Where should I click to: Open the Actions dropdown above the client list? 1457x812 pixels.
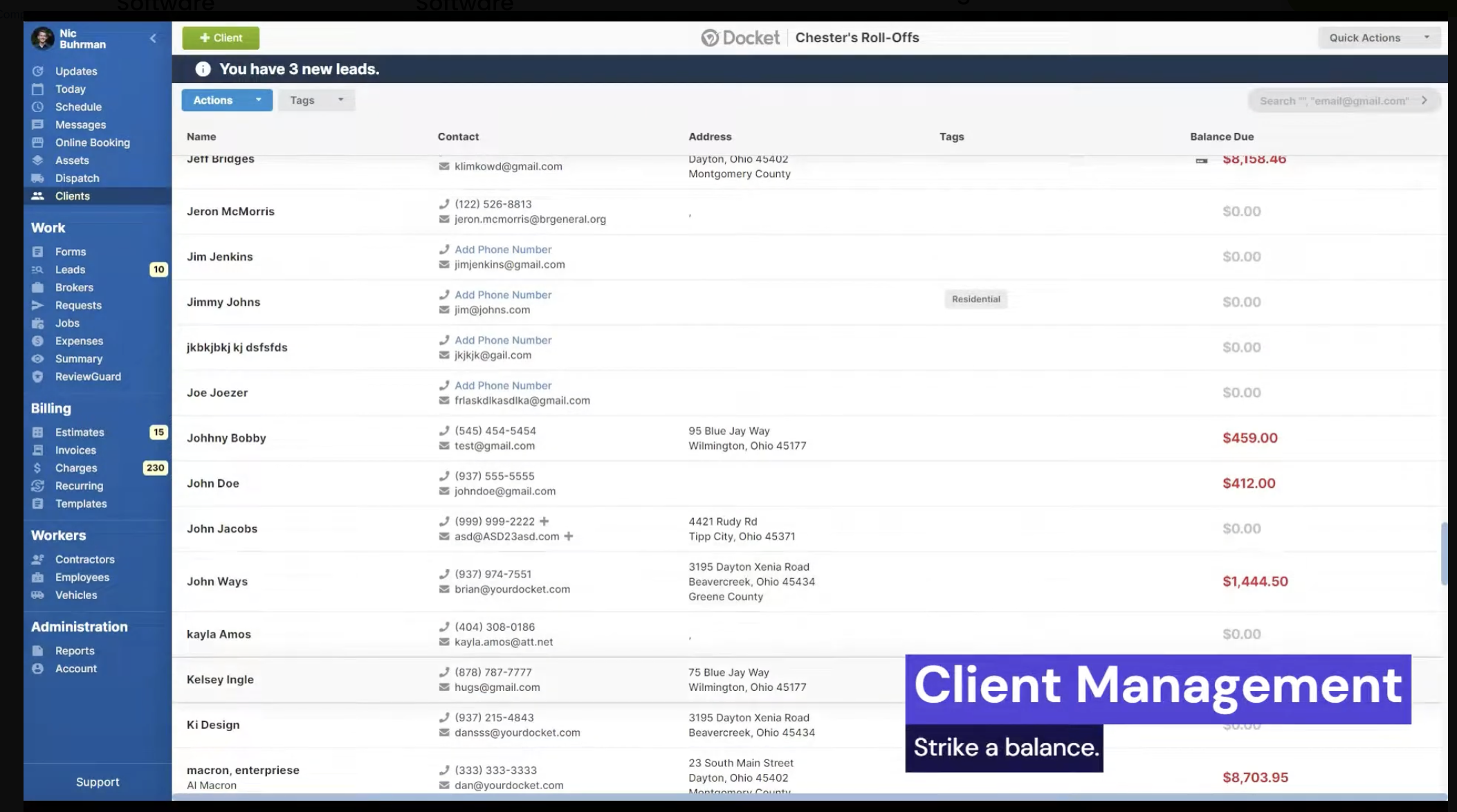tap(226, 100)
